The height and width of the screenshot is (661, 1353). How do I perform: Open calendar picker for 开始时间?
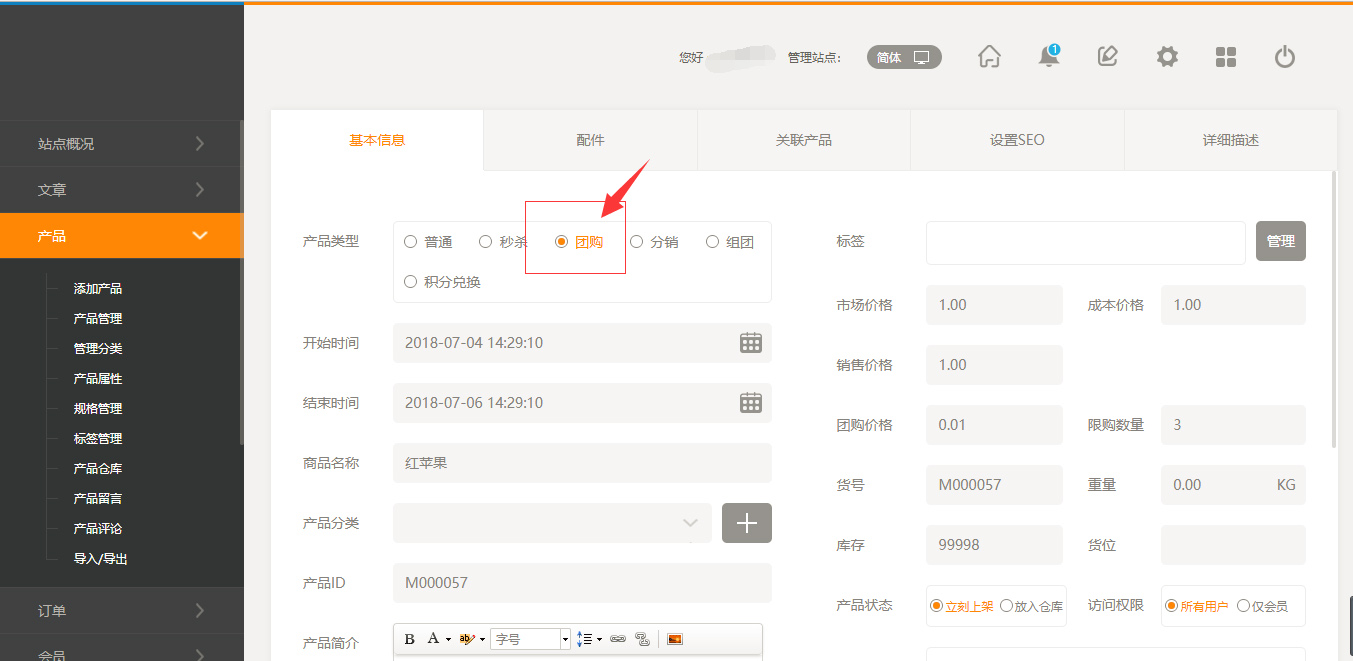tap(750, 343)
